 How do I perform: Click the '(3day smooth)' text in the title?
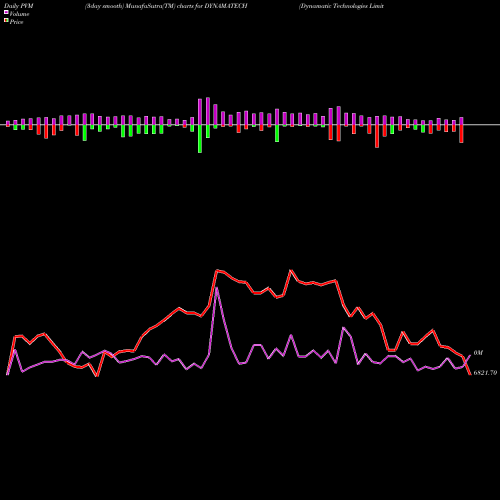(x=105, y=6)
